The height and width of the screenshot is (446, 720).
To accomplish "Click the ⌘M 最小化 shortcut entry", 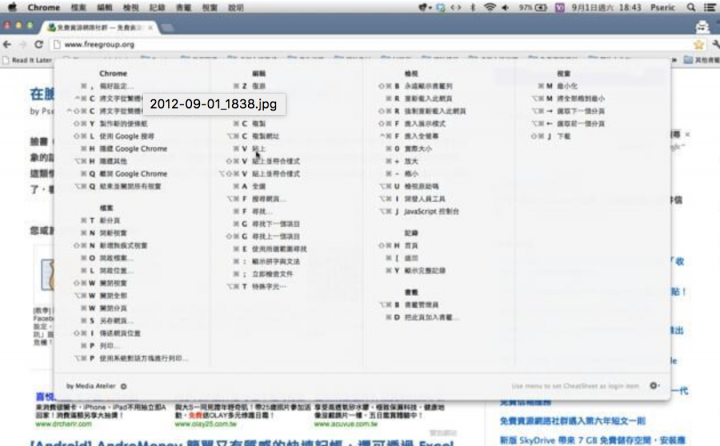I will [x=557, y=86].
